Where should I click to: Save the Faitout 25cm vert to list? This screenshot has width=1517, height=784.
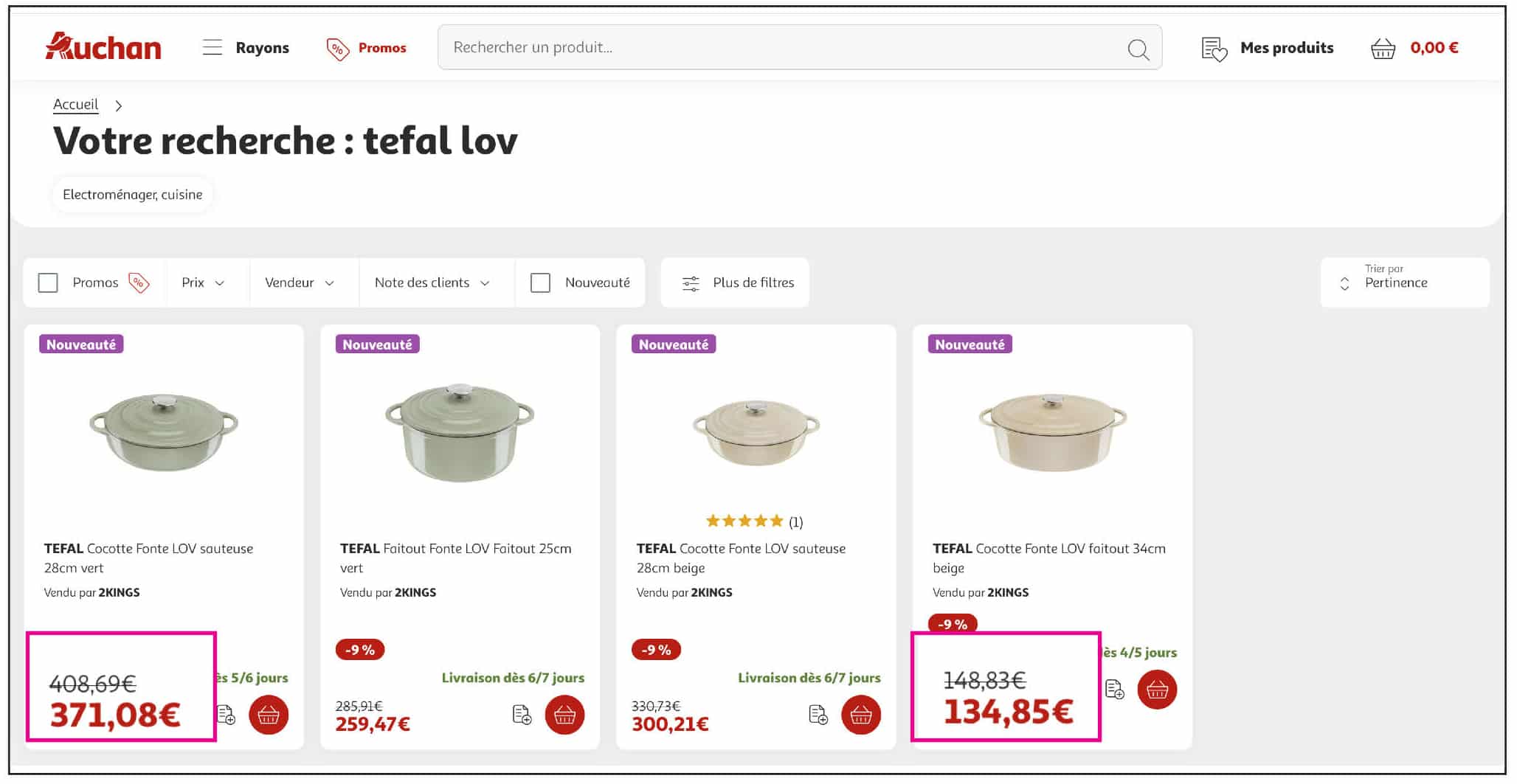[x=522, y=715]
